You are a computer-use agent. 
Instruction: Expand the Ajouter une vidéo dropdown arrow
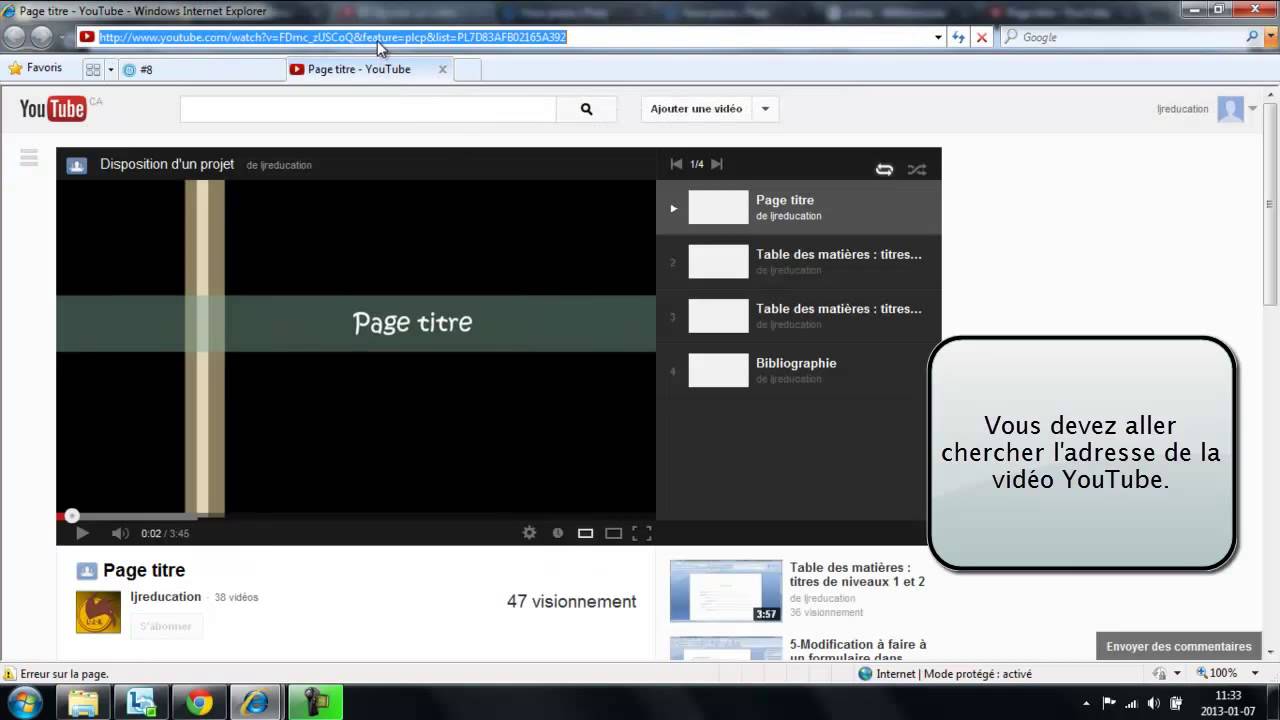click(x=765, y=109)
